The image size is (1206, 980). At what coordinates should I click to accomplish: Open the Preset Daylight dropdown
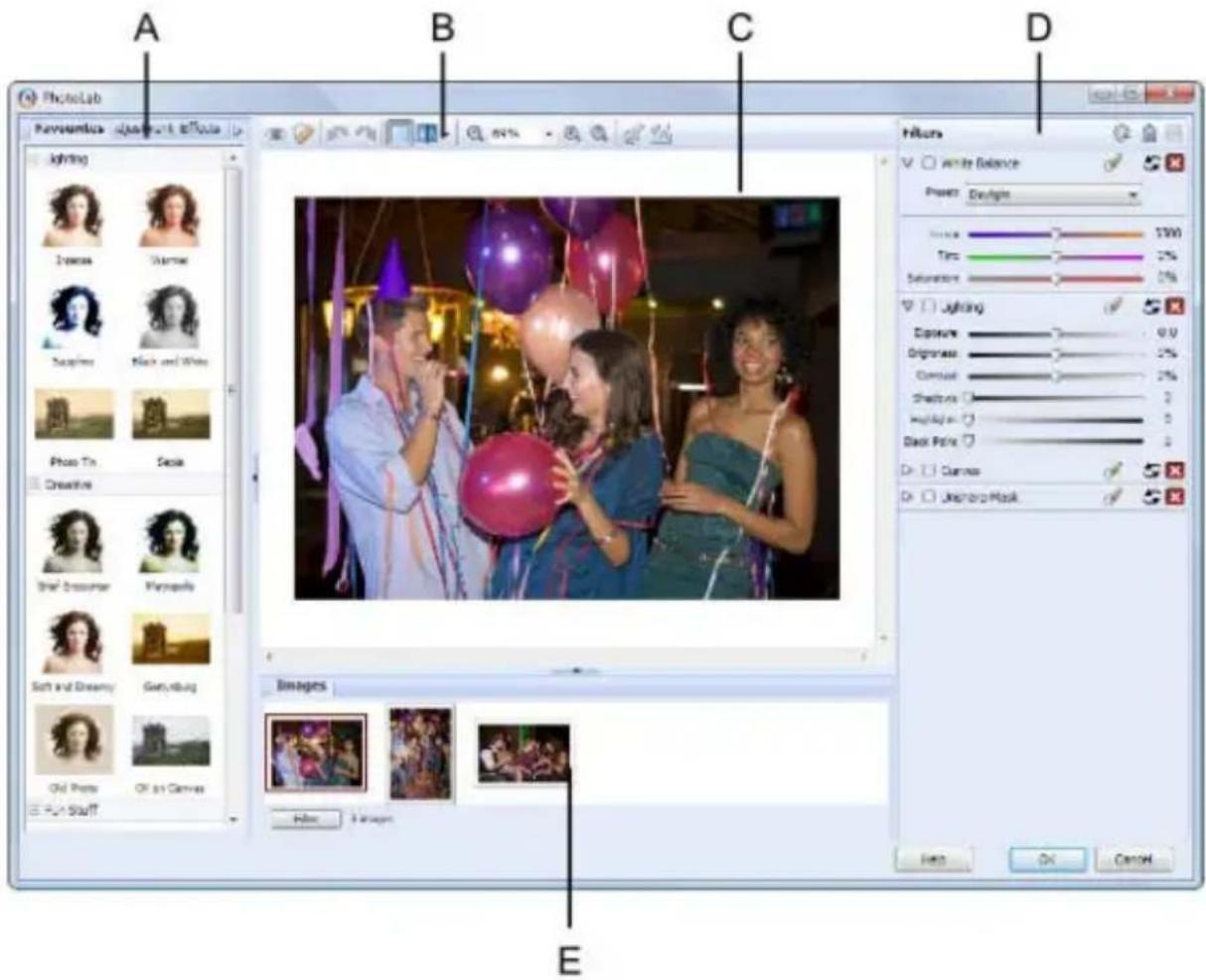coord(1053,196)
